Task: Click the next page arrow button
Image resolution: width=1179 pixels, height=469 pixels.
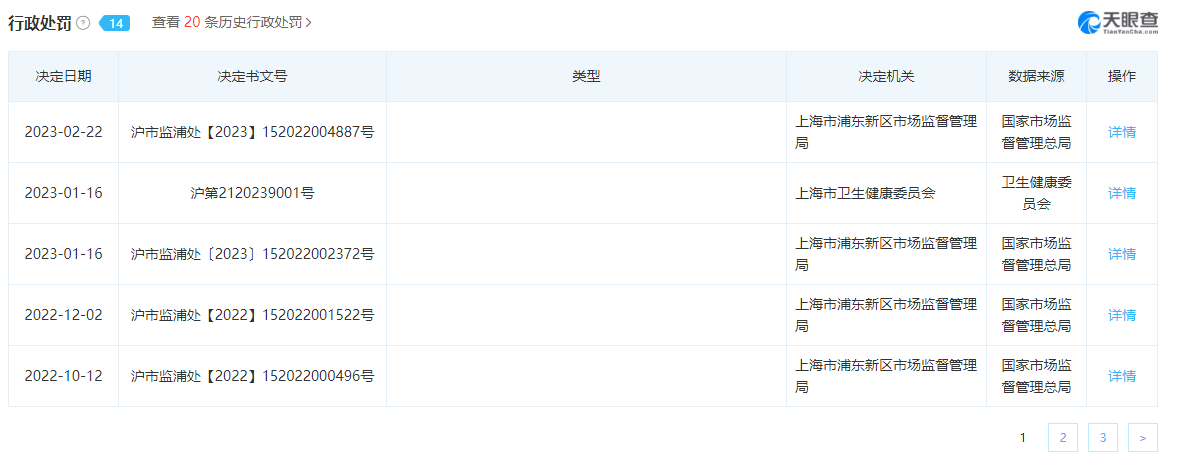Action: (x=1142, y=437)
